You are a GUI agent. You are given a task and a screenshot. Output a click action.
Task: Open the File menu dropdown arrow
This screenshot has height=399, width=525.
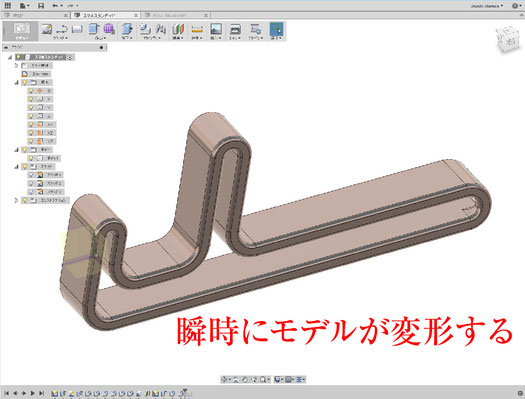28,6
